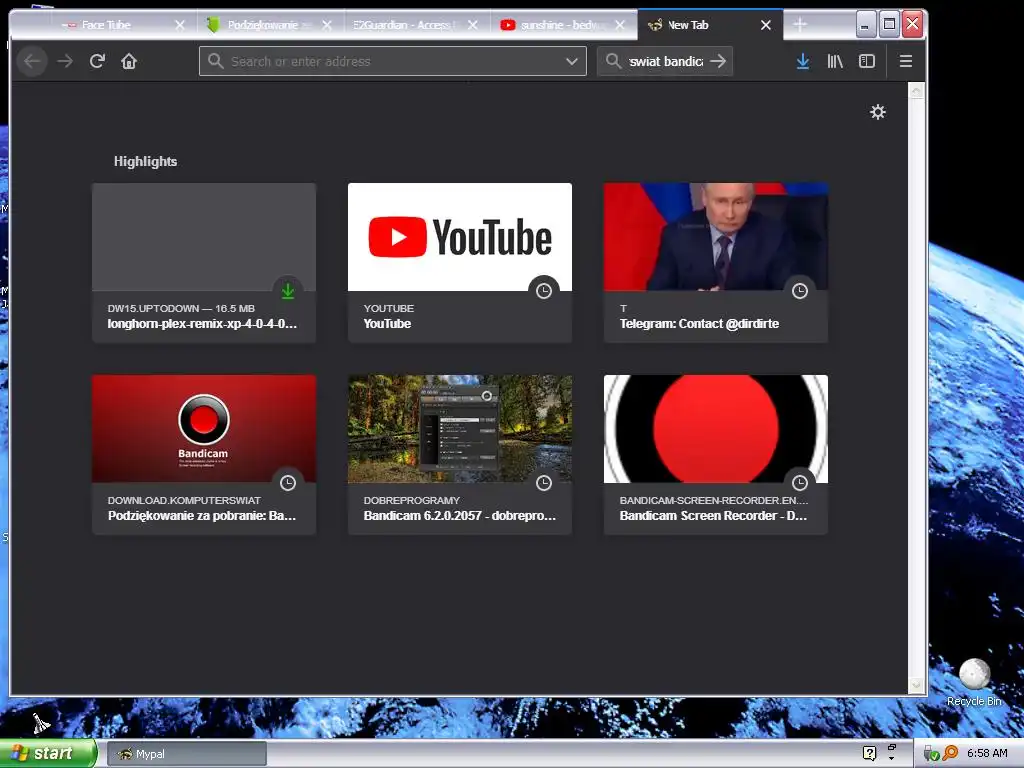Focus the search or enter address field
The width and height of the screenshot is (1024, 768).
pyautogui.click(x=392, y=61)
